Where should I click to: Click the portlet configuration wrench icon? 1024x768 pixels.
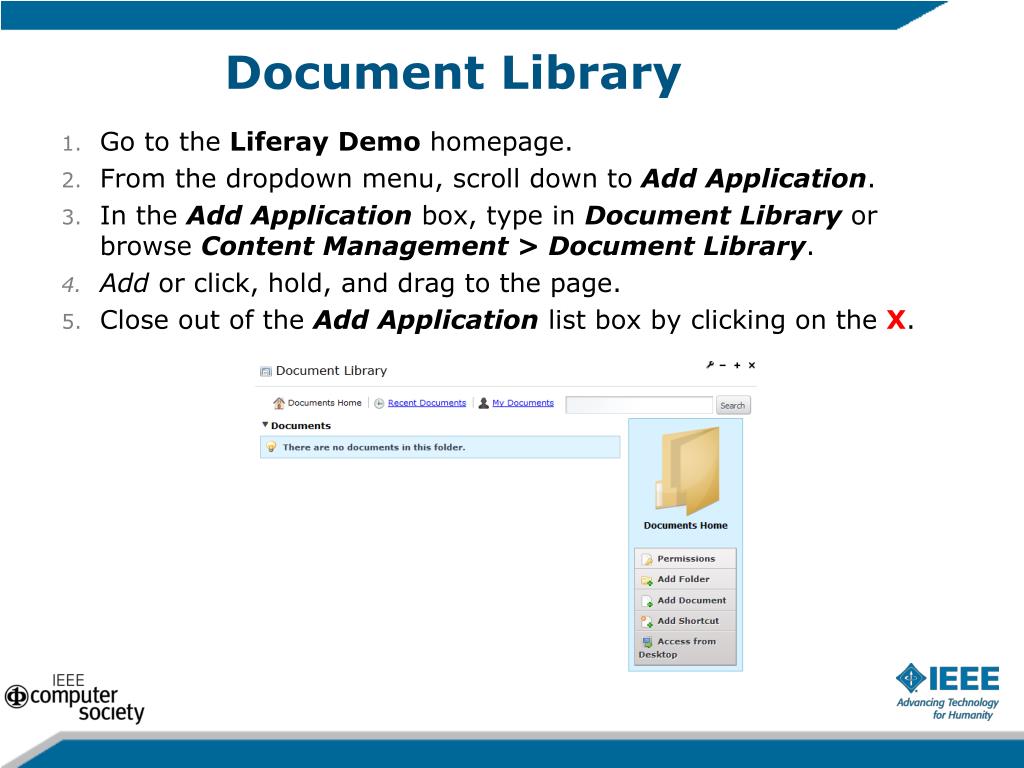pos(710,364)
